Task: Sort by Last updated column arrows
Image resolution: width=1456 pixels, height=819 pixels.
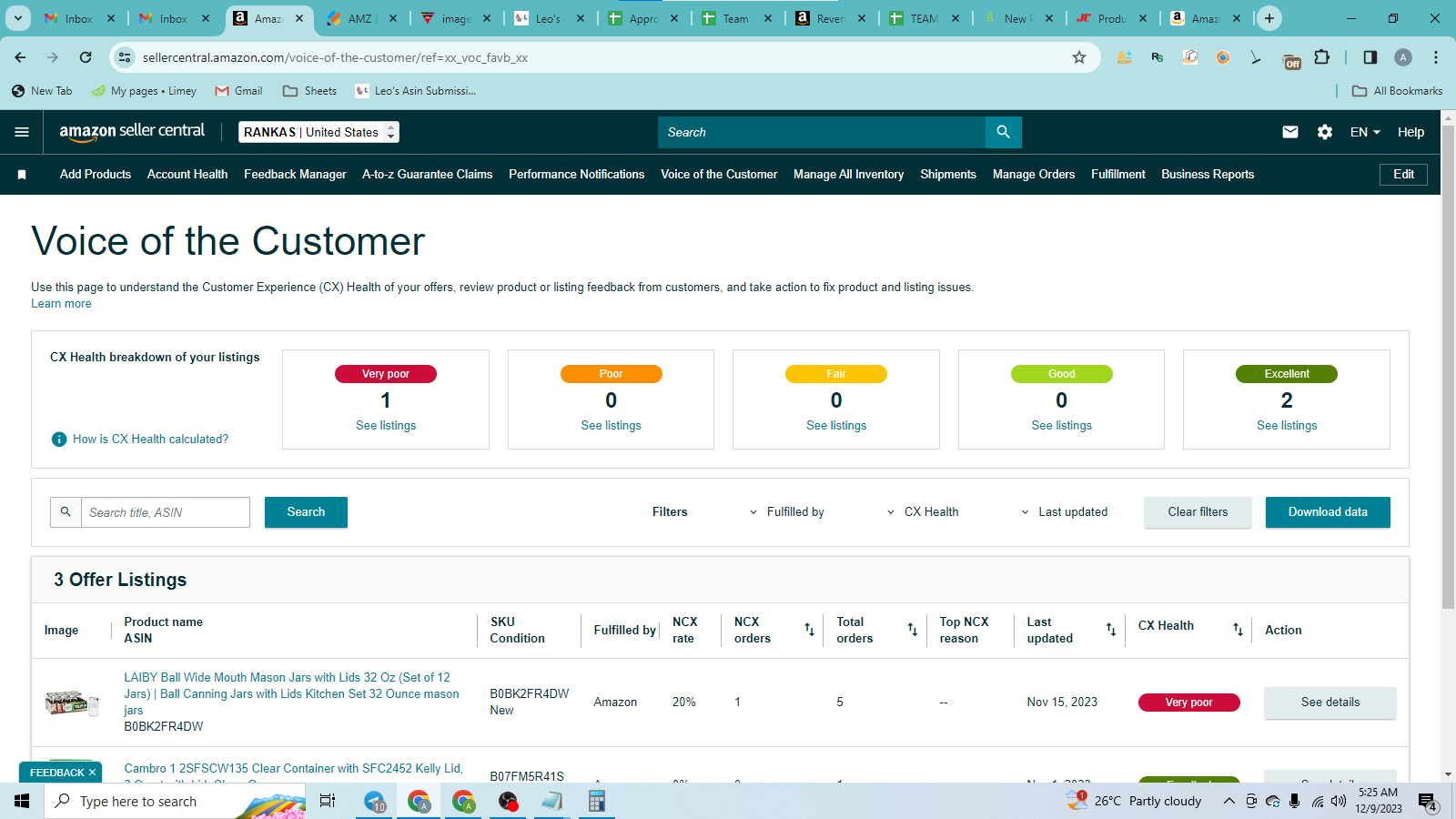Action: pyautogui.click(x=1110, y=630)
